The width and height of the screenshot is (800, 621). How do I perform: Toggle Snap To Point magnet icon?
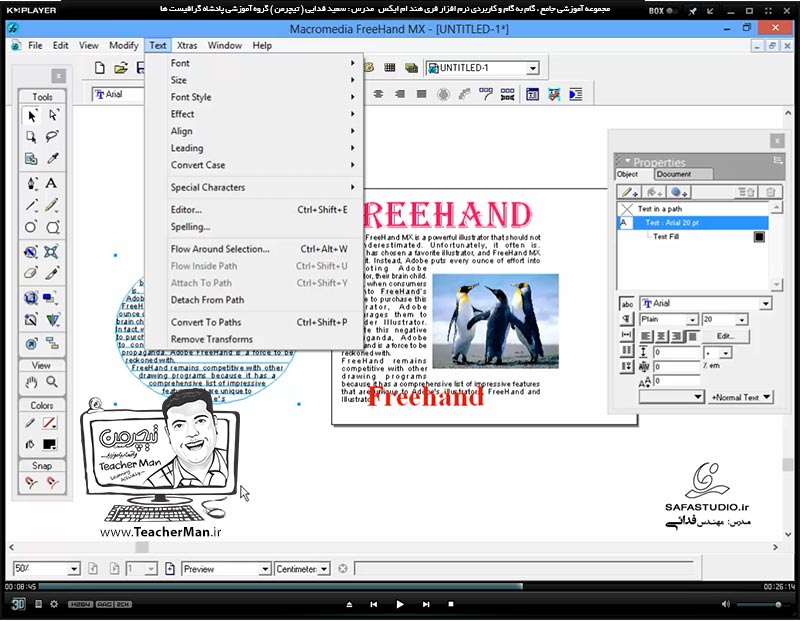(31, 482)
